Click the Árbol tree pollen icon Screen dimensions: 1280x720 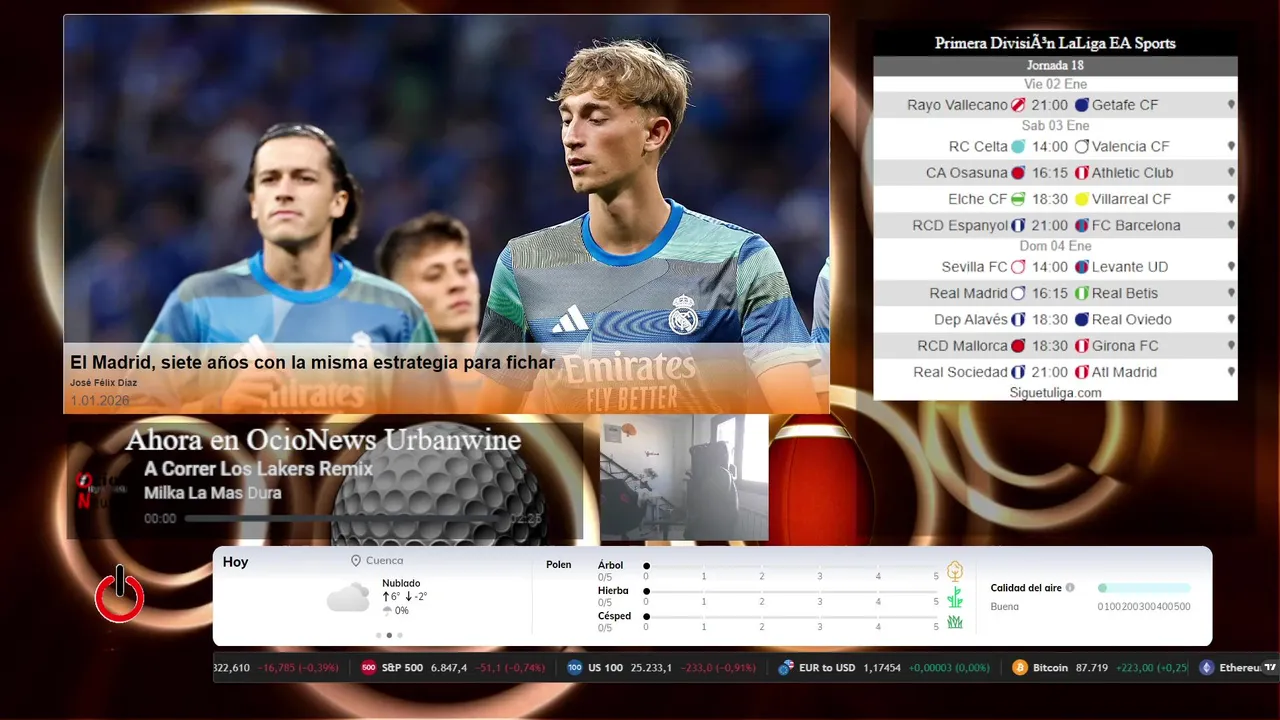click(x=955, y=571)
